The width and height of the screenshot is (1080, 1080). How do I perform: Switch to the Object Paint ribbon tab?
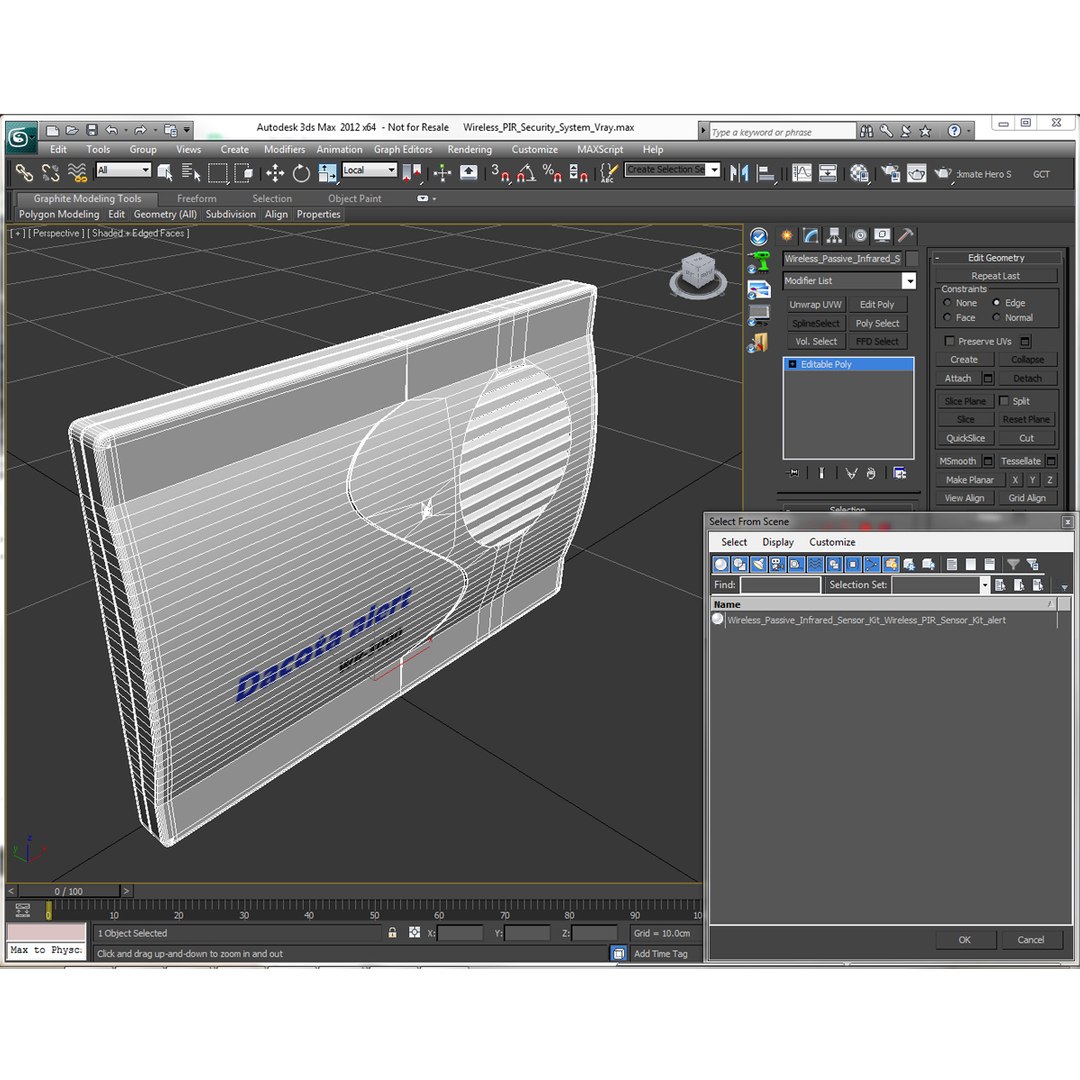pos(355,198)
